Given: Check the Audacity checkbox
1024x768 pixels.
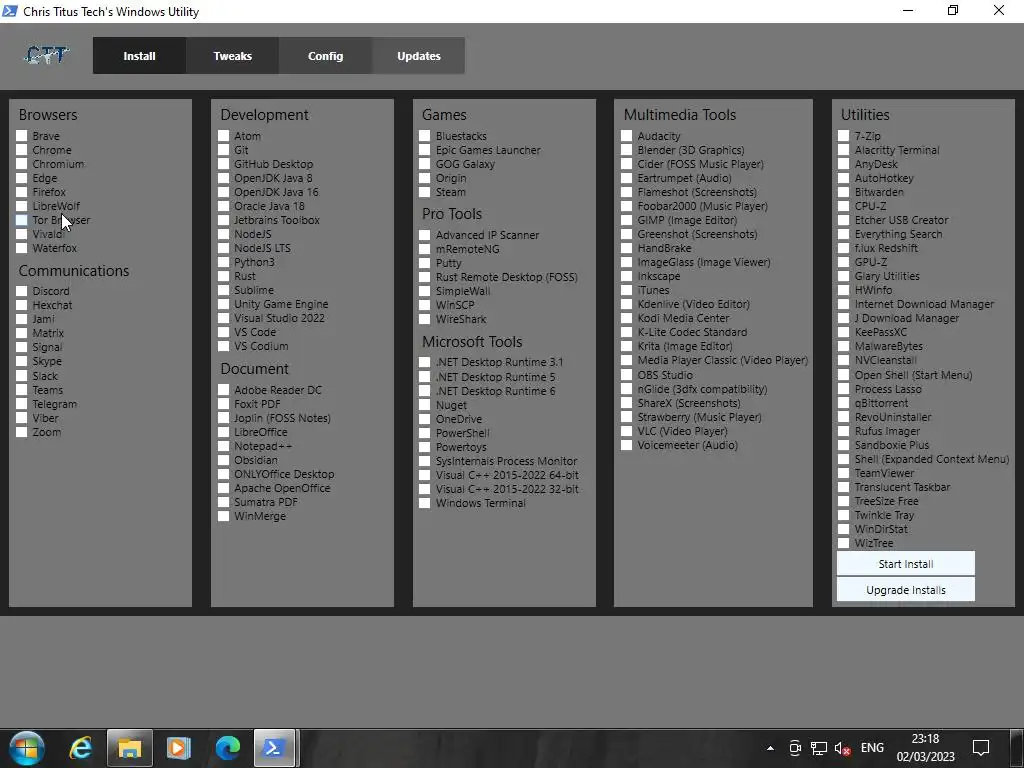Looking at the screenshot, I should coord(626,136).
